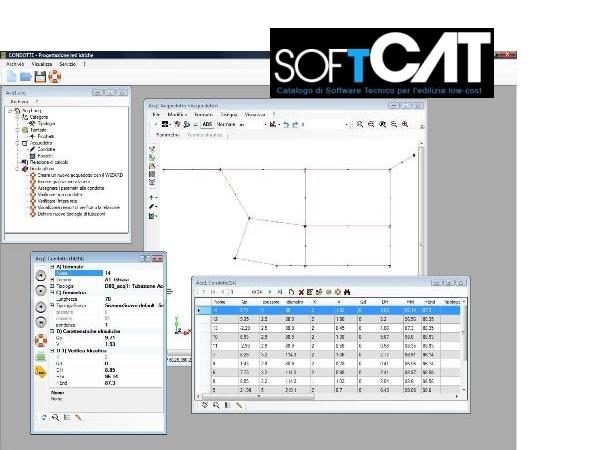
Task: Select the highlighted first row of the table
Action: click(329, 310)
